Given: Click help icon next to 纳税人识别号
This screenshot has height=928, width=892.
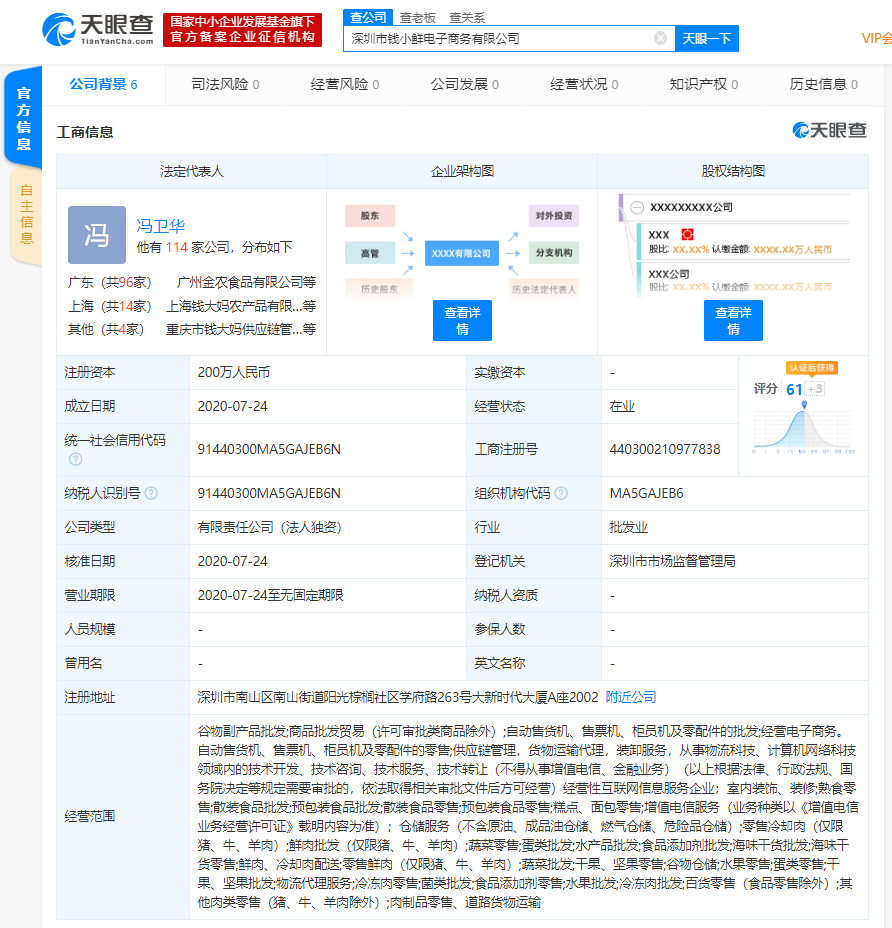Looking at the screenshot, I should (x=151, y=493).
